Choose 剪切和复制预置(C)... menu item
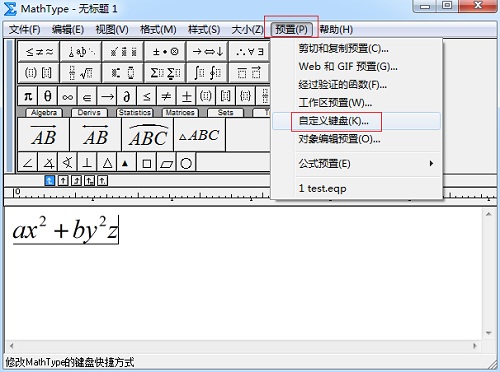This screenshot has height=372, width=500. click(x=357, y=49)
